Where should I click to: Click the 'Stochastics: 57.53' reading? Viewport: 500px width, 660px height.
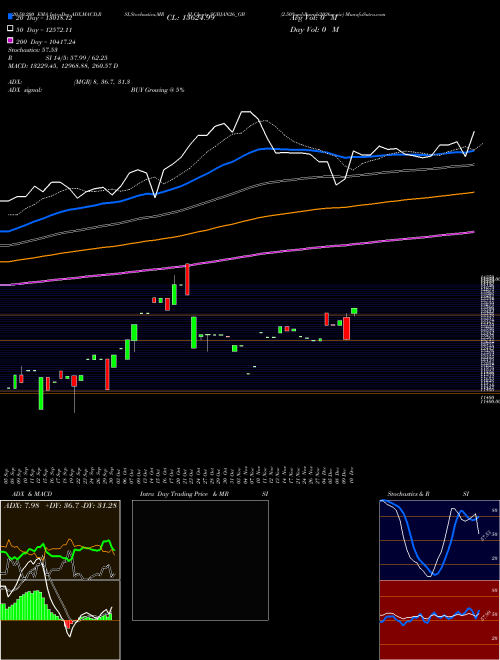click(33, 50)
